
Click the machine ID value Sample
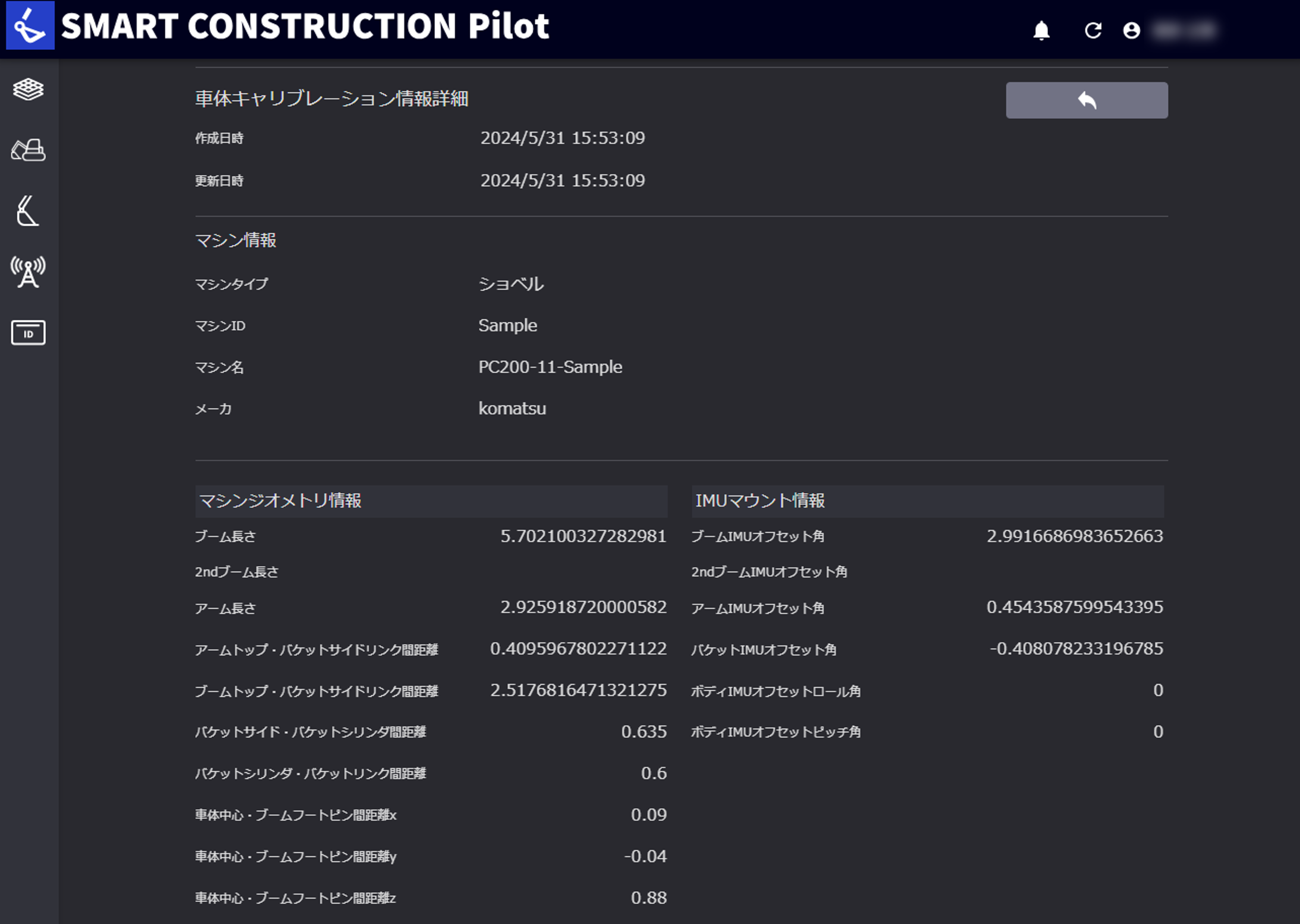pos(507,326)
